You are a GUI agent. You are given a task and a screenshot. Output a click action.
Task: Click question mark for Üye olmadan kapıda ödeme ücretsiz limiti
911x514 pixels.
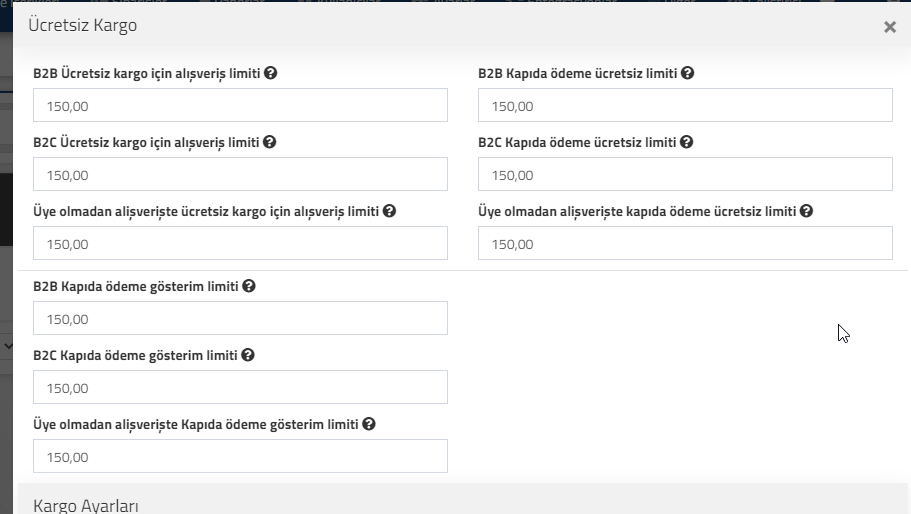(806, 211)
